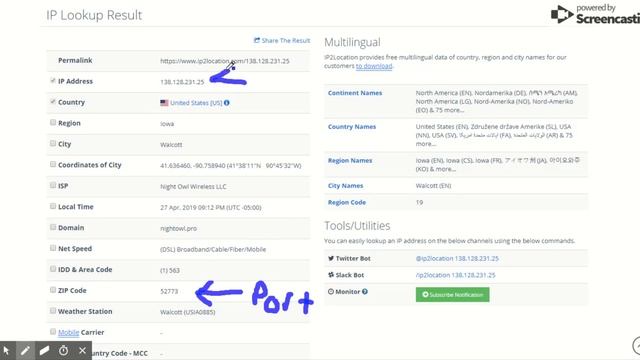Check the Coordinates of City checkbox
Viewport: 640px width, 360px height.
click(53, 164)
